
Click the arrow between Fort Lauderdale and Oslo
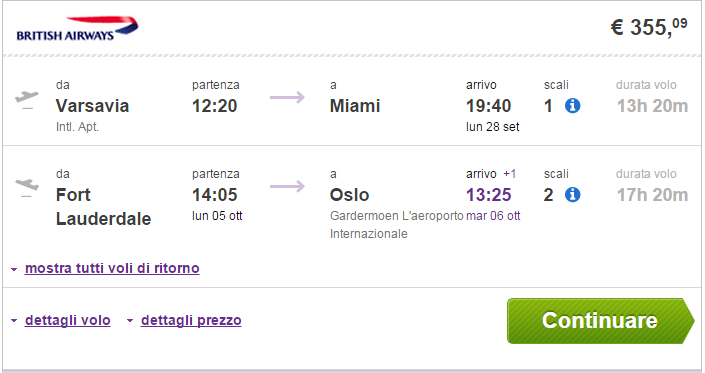tap(287, 186)
